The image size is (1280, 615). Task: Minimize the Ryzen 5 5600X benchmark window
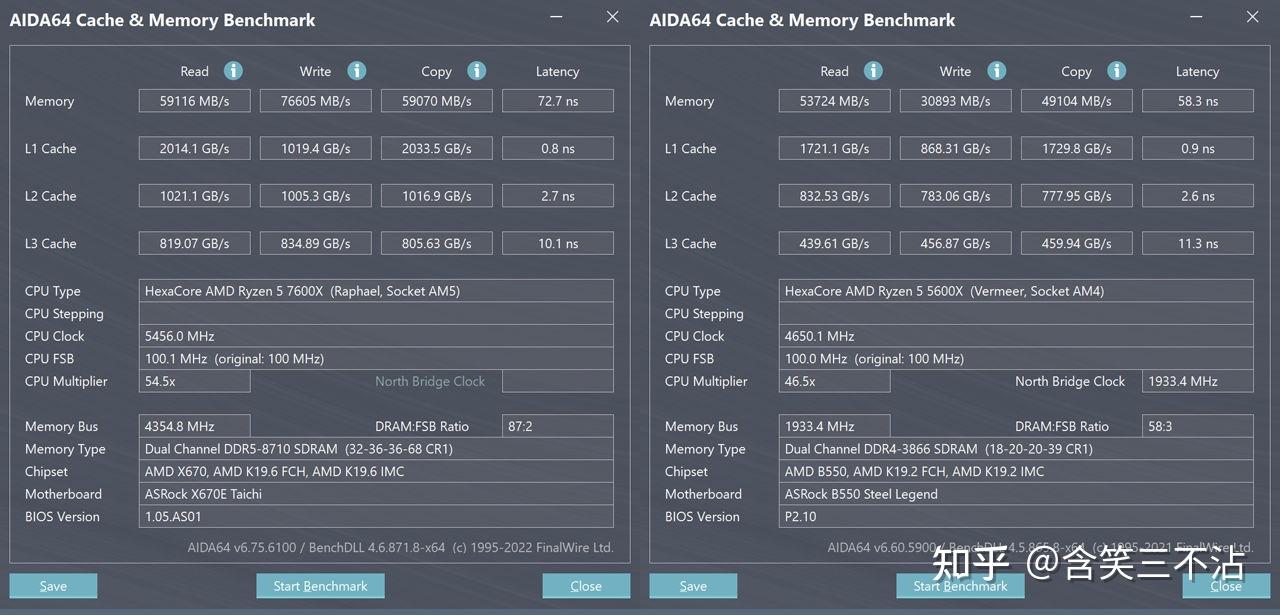[1196, 17]
